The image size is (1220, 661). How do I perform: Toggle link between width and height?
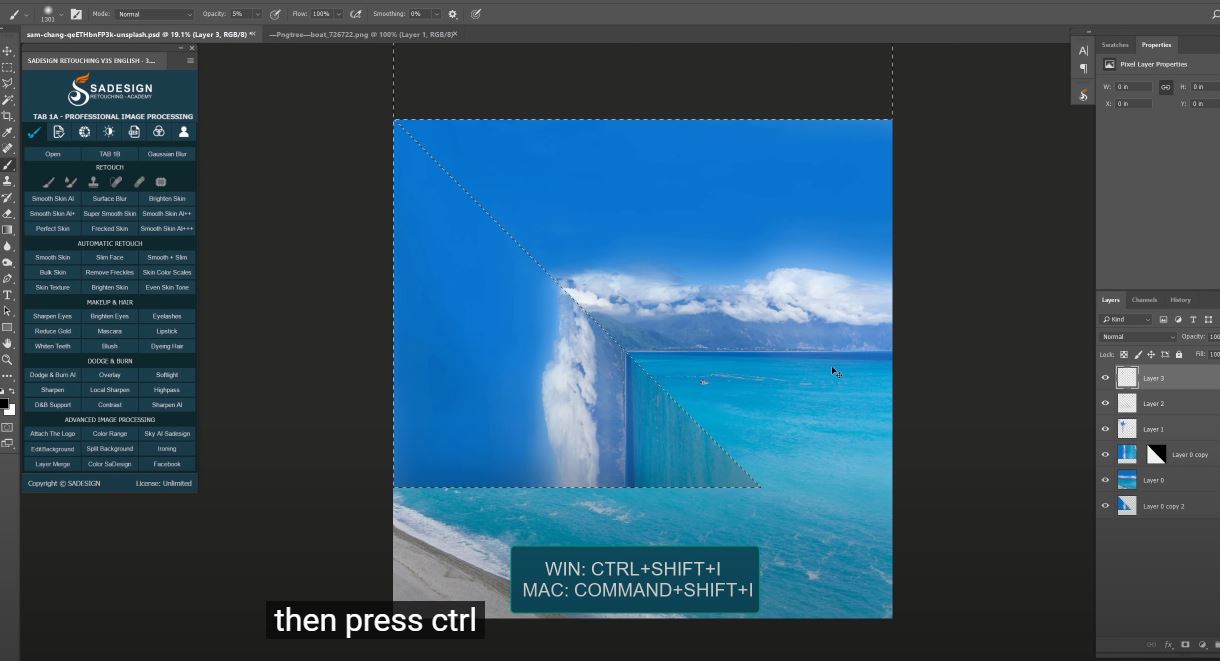(x=1165, y=87)
